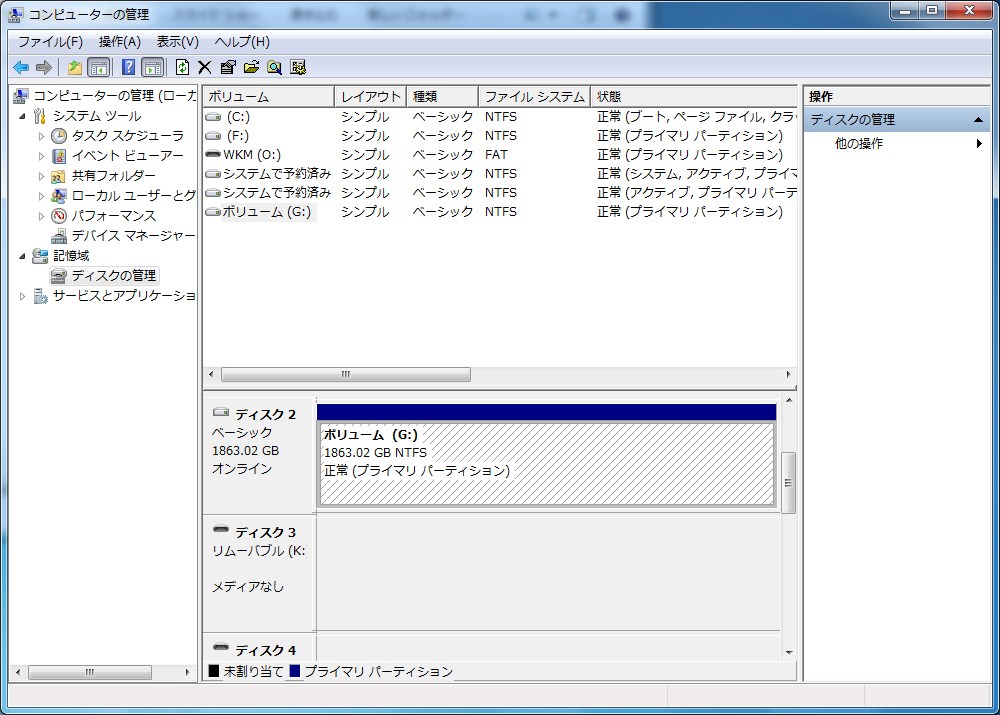
Task: Click the gray Forward arrow in the toolbar
Action: [x=44, y=67]
